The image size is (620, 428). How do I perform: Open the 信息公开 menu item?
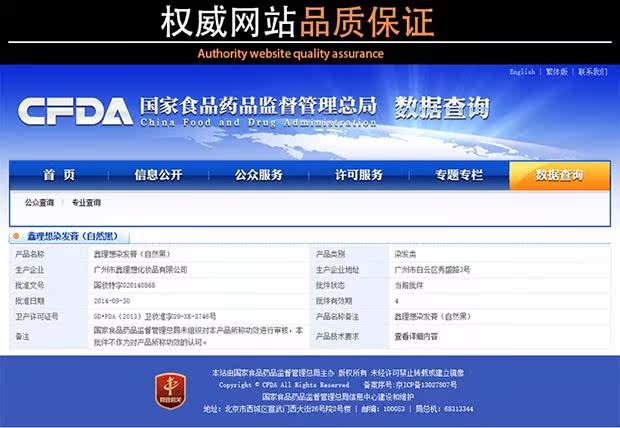tap(158, 175)
